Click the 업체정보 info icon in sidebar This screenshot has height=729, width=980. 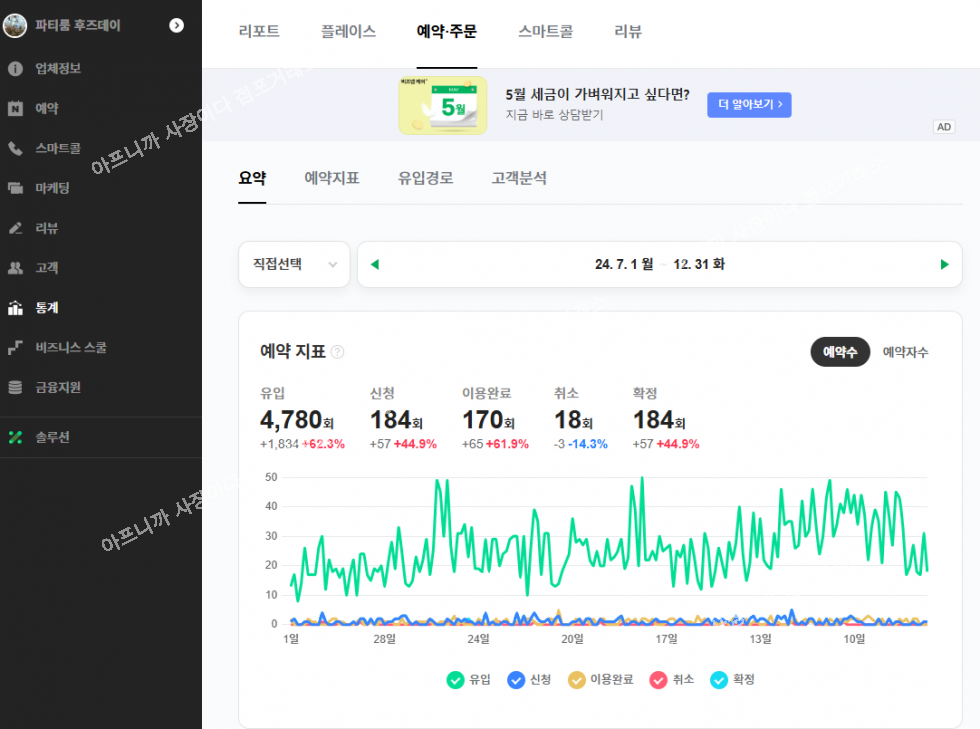[15, 69]
